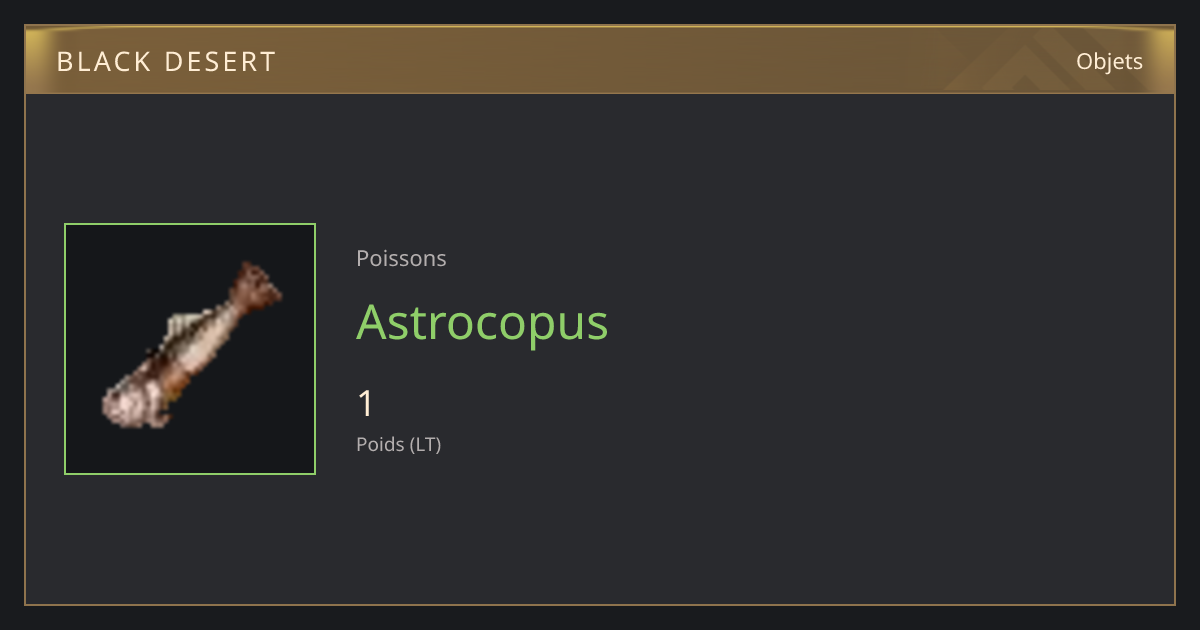This screenshot has width=1200, height=630.
Task: Open the Objets section link
Action: click(1109, 62)
